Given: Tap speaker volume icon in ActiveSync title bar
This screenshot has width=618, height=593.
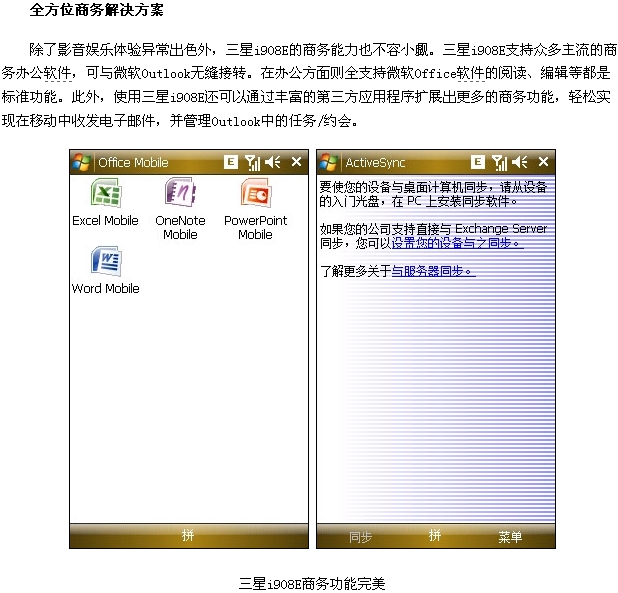Looking at the screenshot, I should coord(520,162).
